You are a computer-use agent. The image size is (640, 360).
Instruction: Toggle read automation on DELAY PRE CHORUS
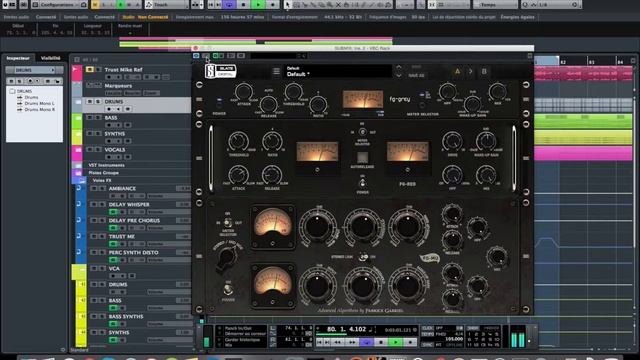tap(113, 228)
